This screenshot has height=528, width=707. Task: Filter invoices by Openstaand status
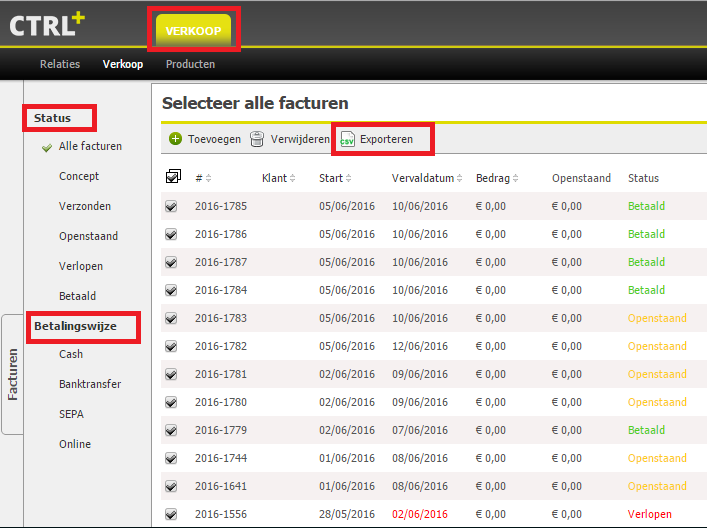point(88,236)
